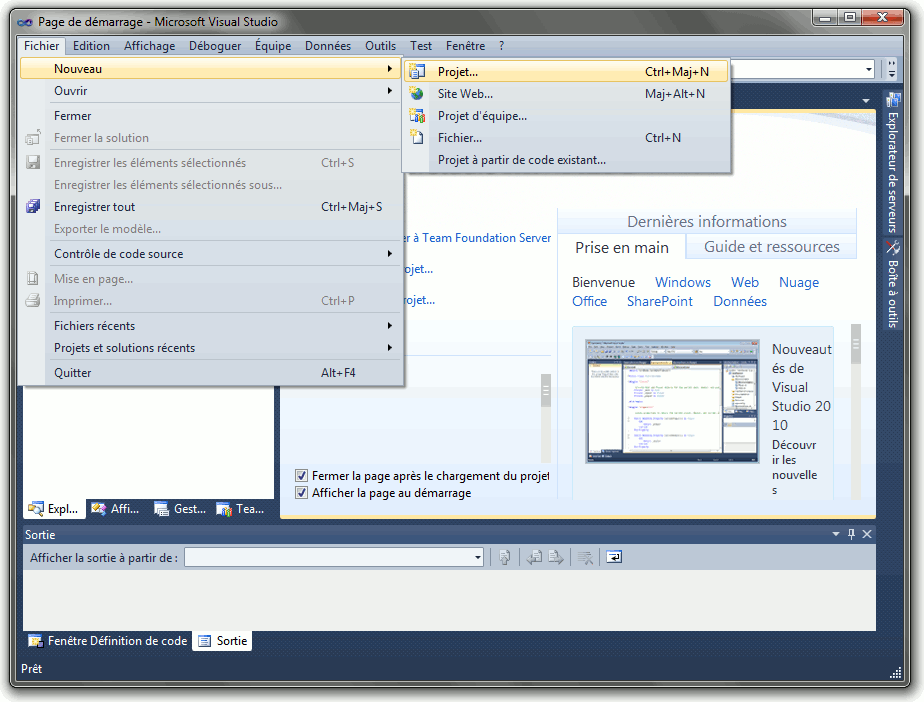Viewport: 924px width, 702px height.
Task: Click the Explorateur de serveurs icon
Action: coord(893,100)
